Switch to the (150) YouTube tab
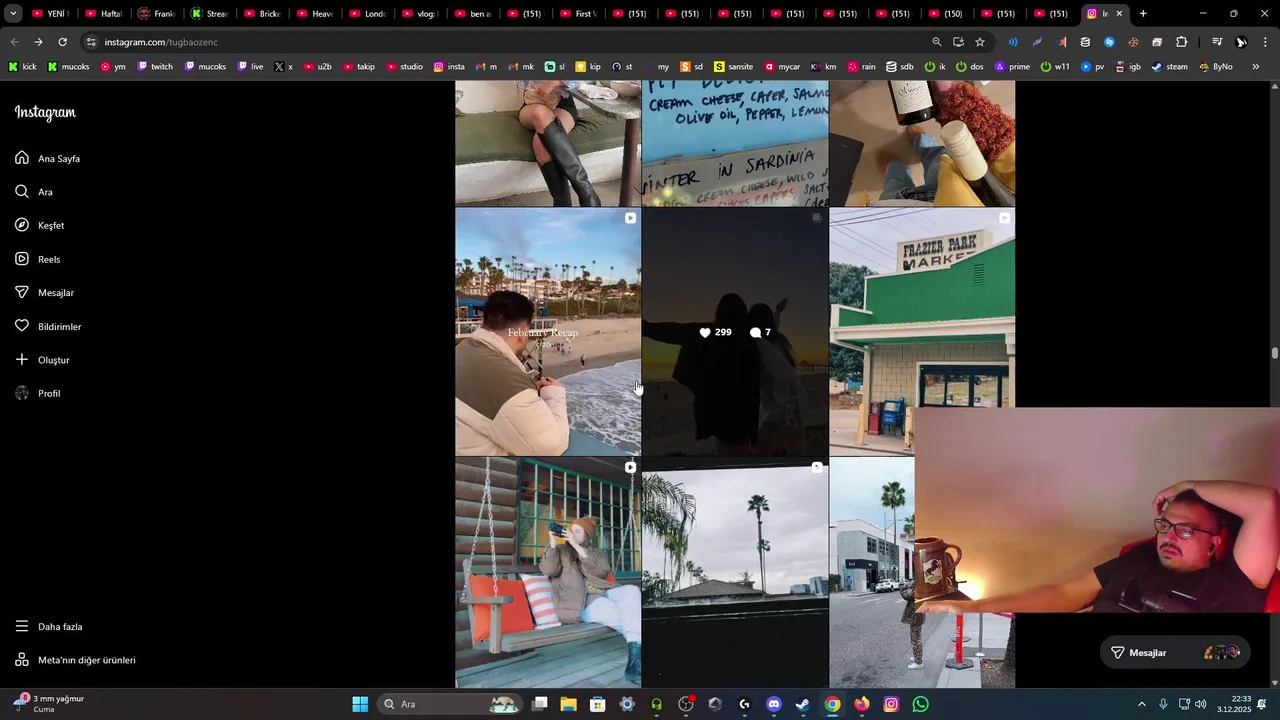1280x720 pixels. click(946, 14)
